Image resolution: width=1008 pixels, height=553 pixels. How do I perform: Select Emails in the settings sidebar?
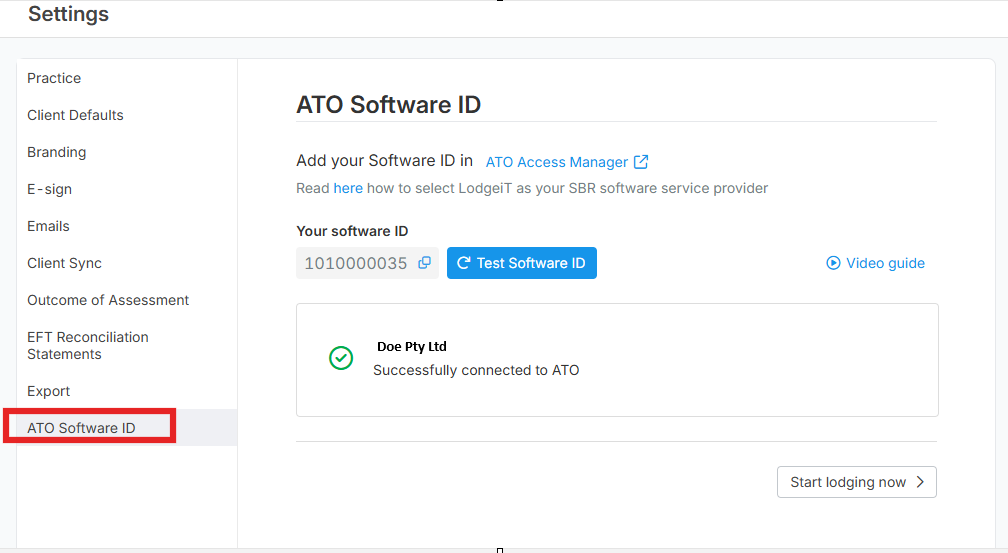[48, 226]
